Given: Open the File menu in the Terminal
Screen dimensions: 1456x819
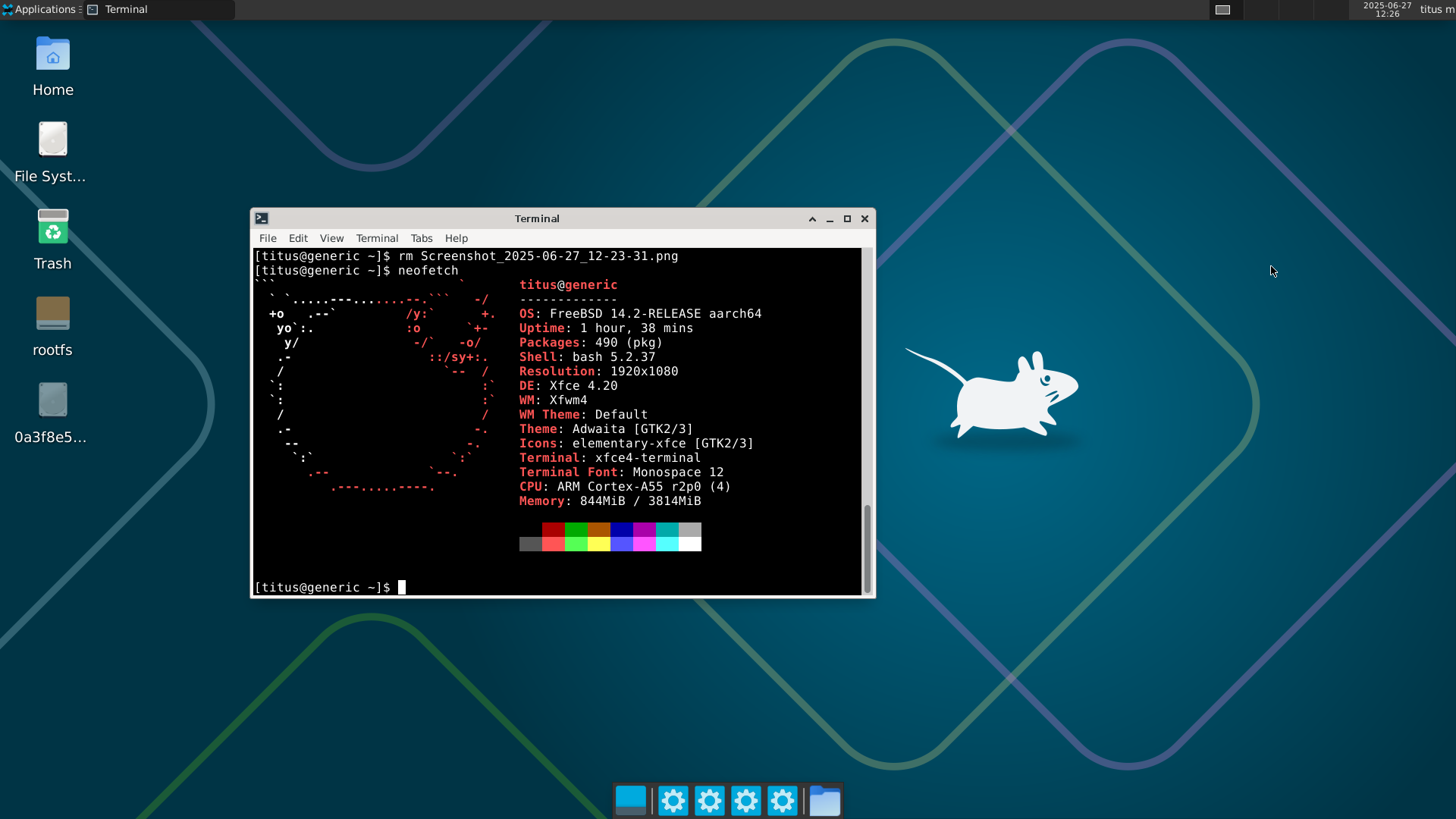Looking at the screenshot, I should [x=268, y=238].
